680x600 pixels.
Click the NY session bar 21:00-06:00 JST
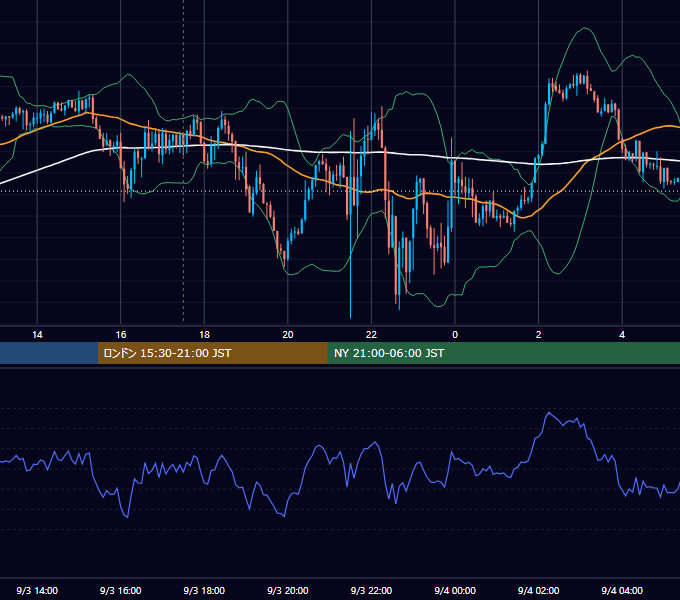[503, 353]
